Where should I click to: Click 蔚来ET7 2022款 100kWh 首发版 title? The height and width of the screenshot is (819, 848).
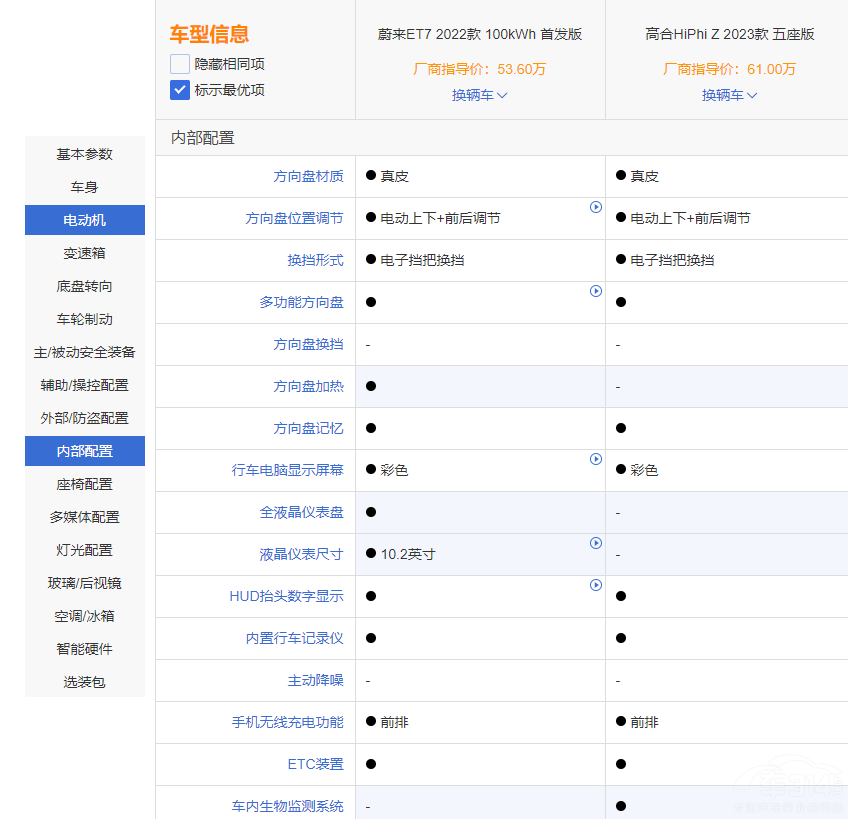pos(480,34)
